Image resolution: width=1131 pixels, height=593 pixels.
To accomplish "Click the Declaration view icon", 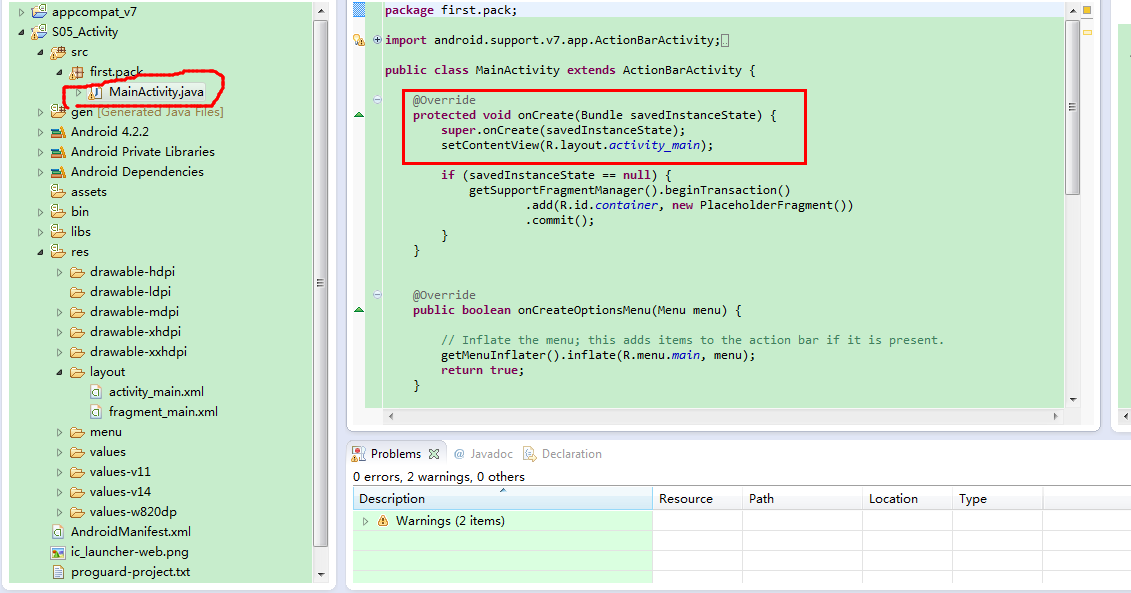I will point(529,454).
